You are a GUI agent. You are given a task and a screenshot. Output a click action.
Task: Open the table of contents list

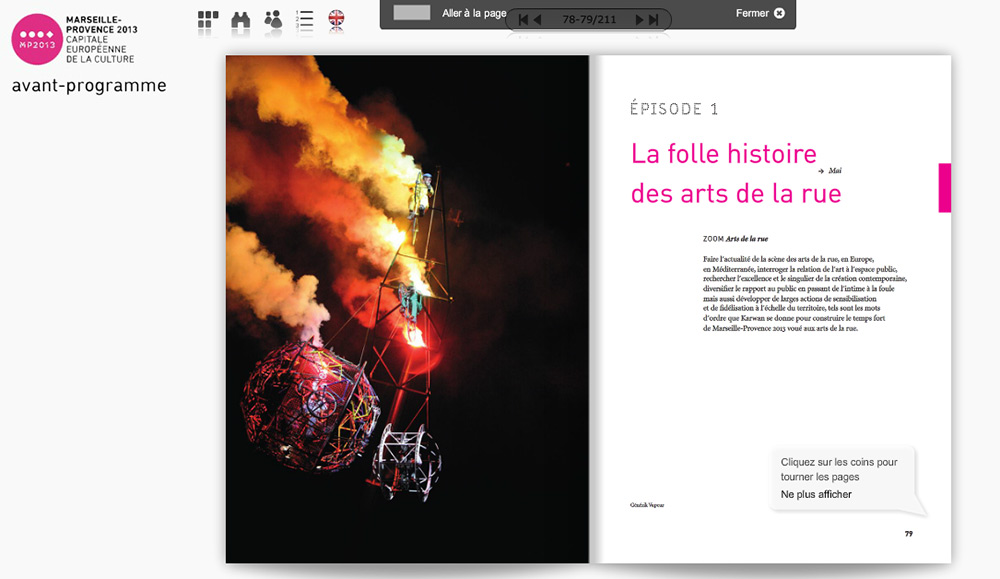point(305,19)
